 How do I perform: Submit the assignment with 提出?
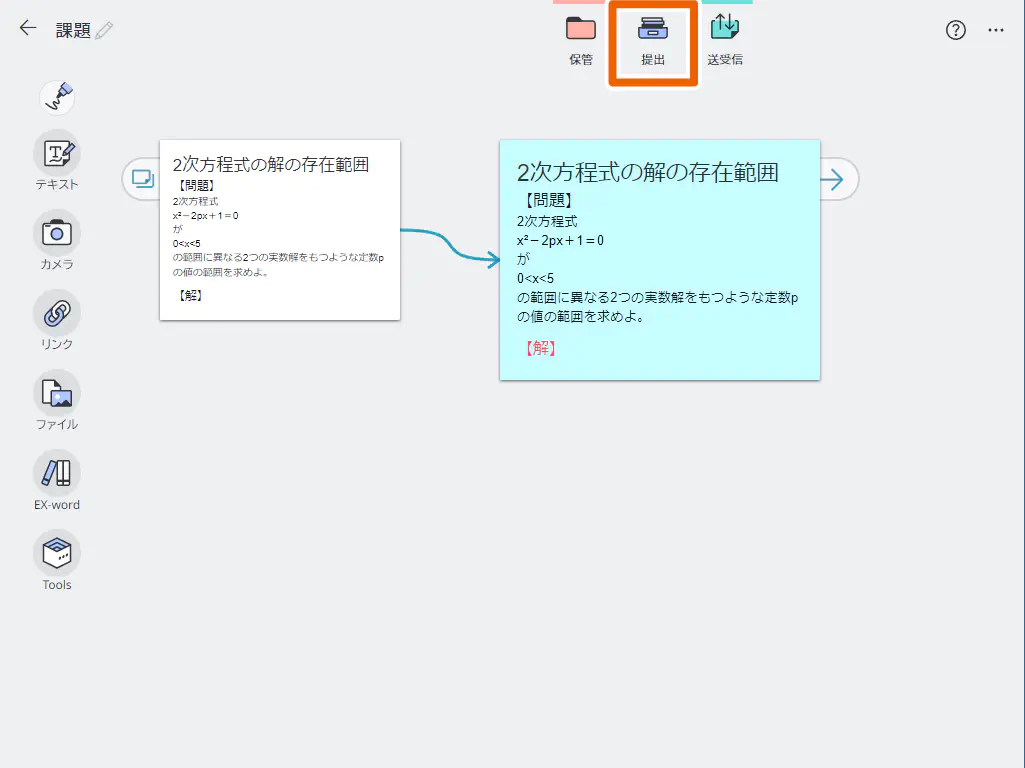point(652,38)
